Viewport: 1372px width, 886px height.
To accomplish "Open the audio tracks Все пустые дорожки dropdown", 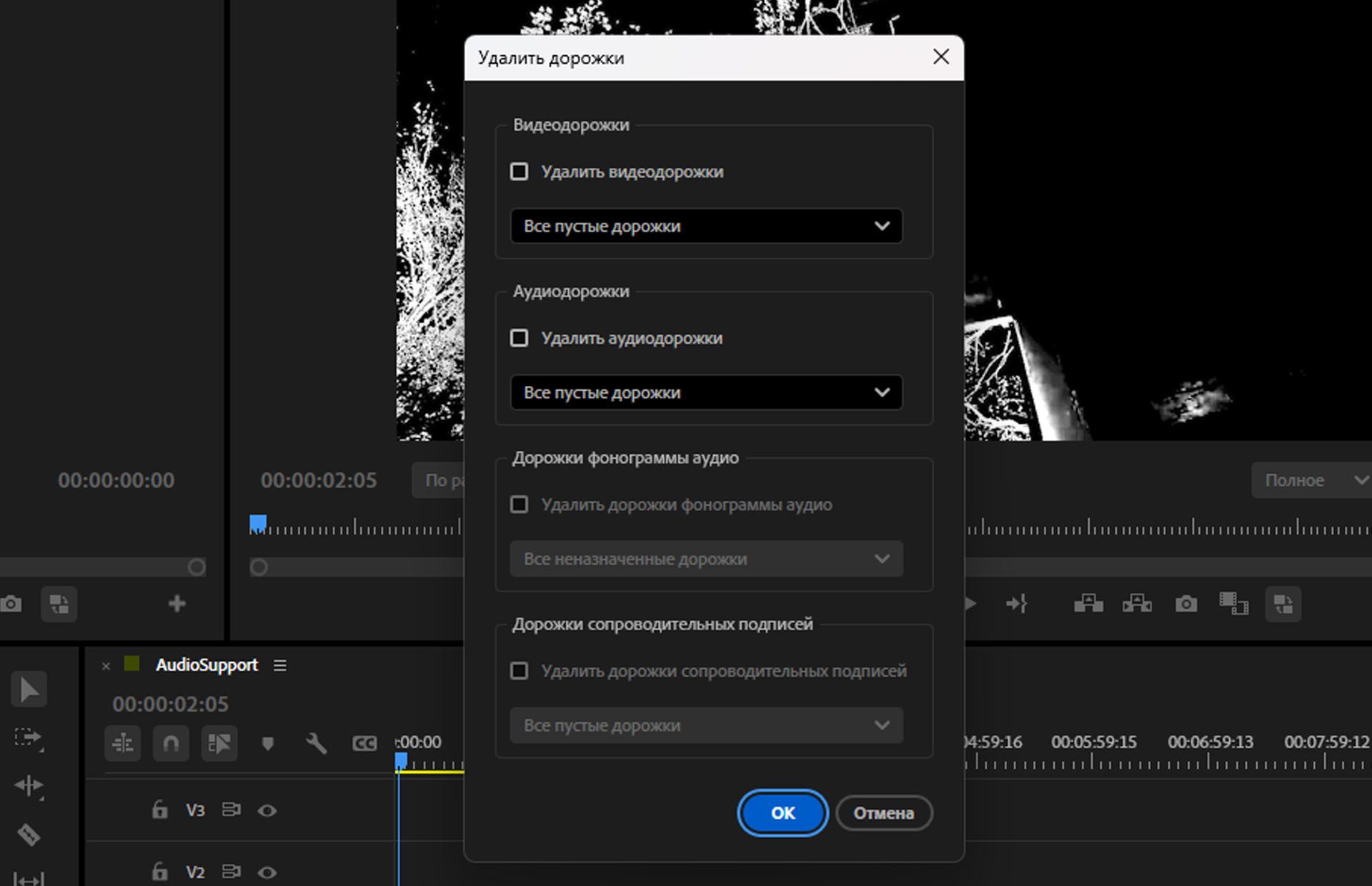I will 706,392.
